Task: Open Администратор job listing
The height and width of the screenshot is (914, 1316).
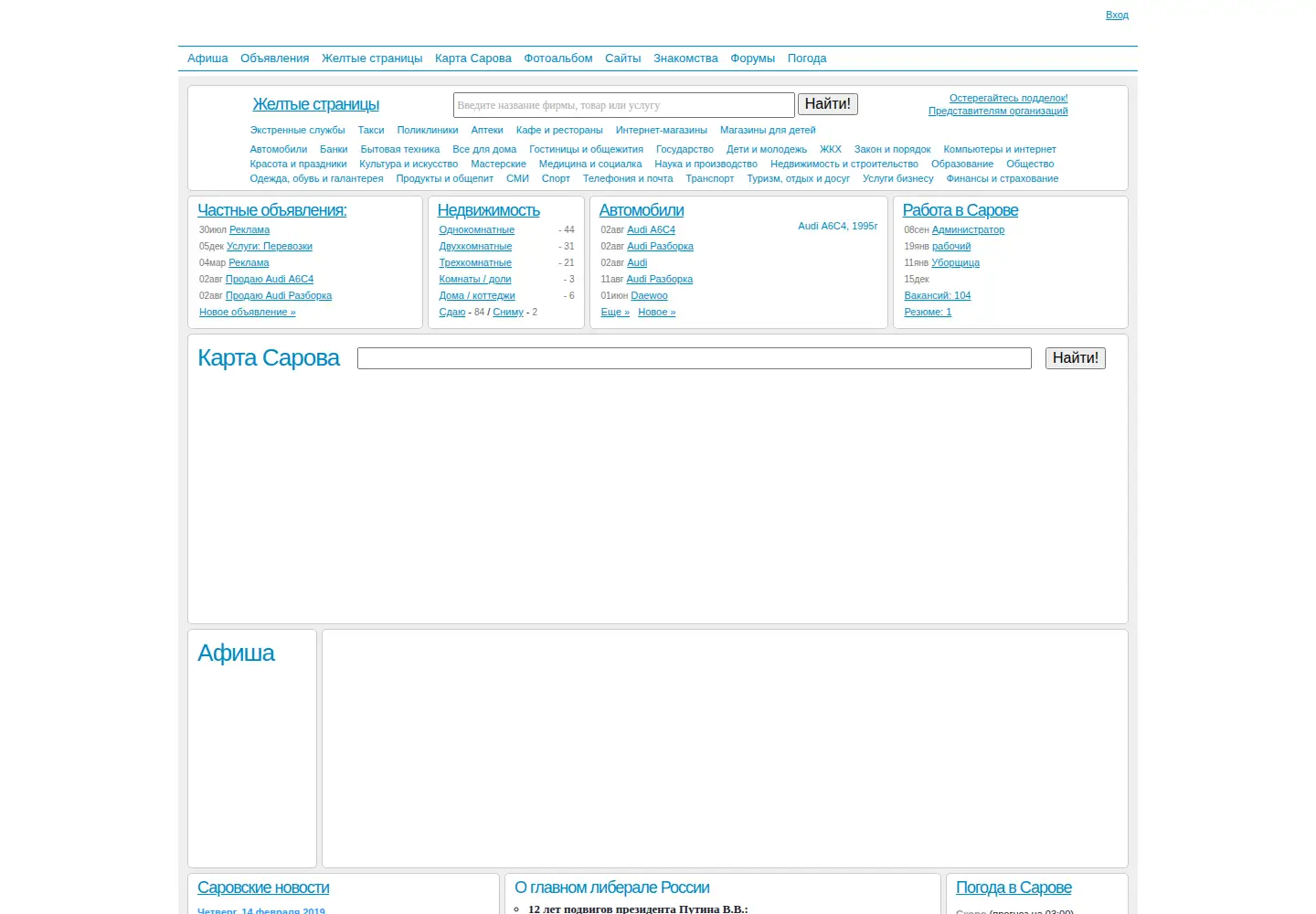Action: click(968, 229)
